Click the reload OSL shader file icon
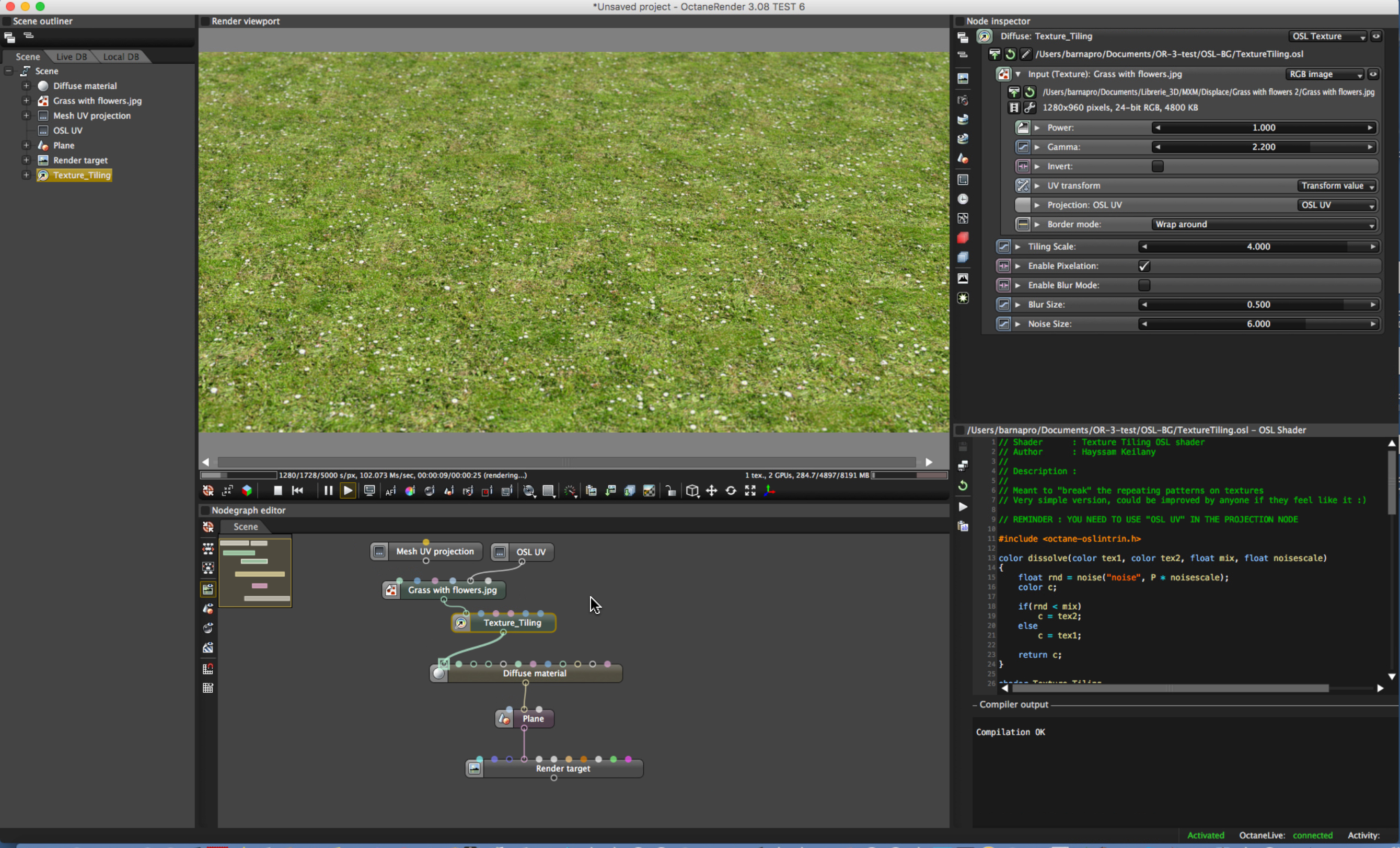Image resolution: width=1400 pixels, height=848 pixels. pos(1010,54)
